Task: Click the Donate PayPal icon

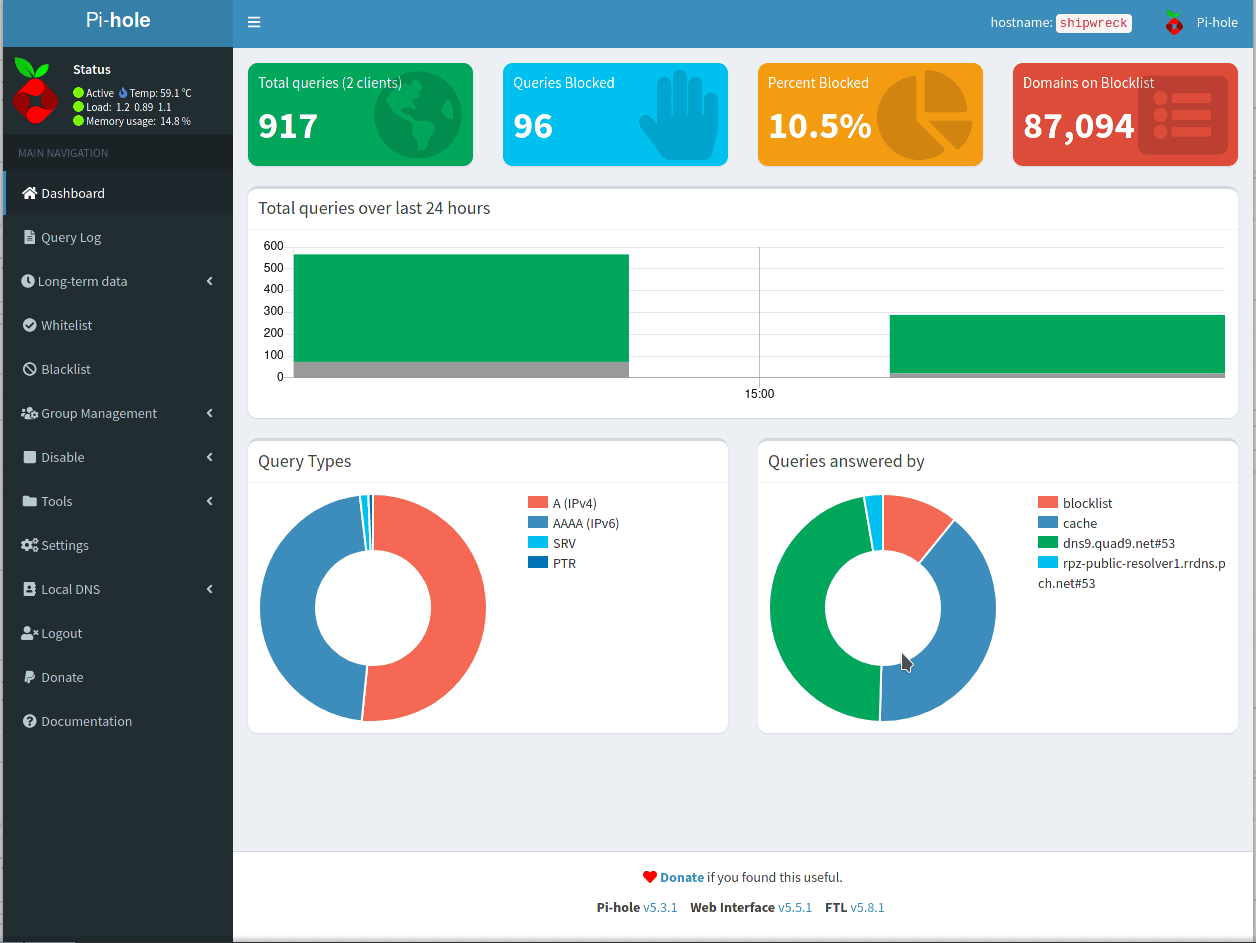Action: tap(29, 677)
